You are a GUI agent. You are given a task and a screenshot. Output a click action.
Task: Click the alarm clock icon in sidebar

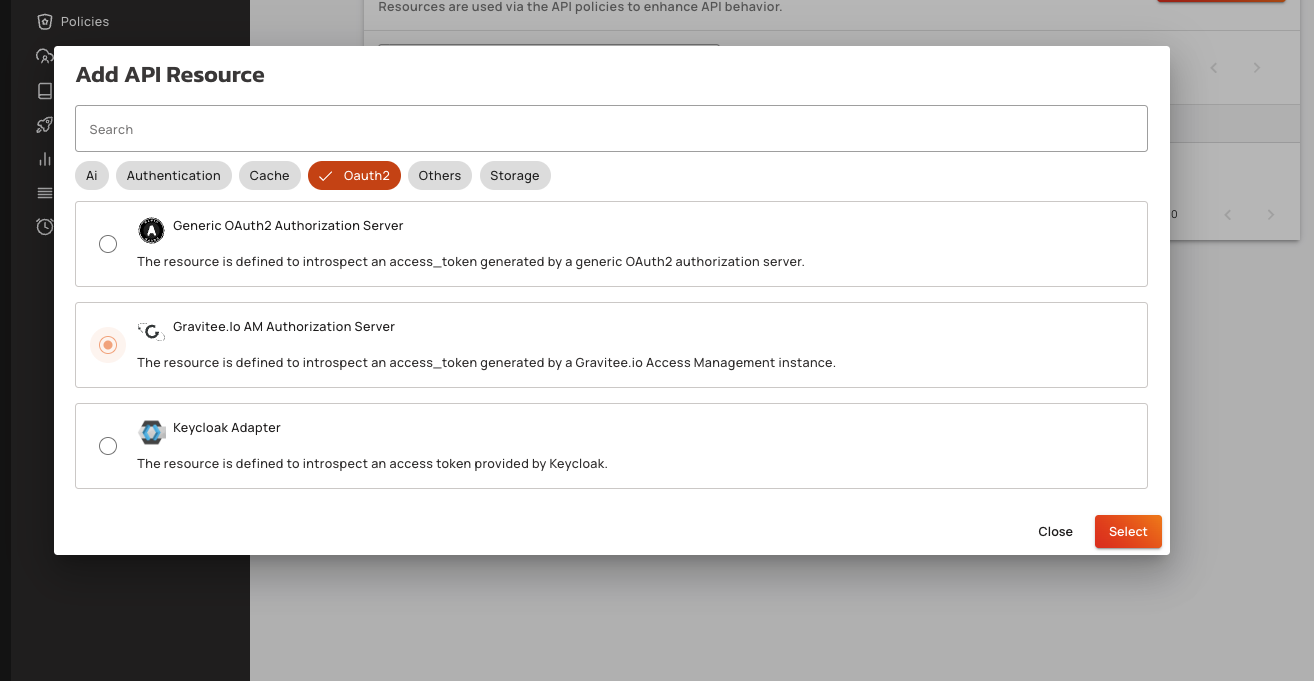click(x=44, y=227)
